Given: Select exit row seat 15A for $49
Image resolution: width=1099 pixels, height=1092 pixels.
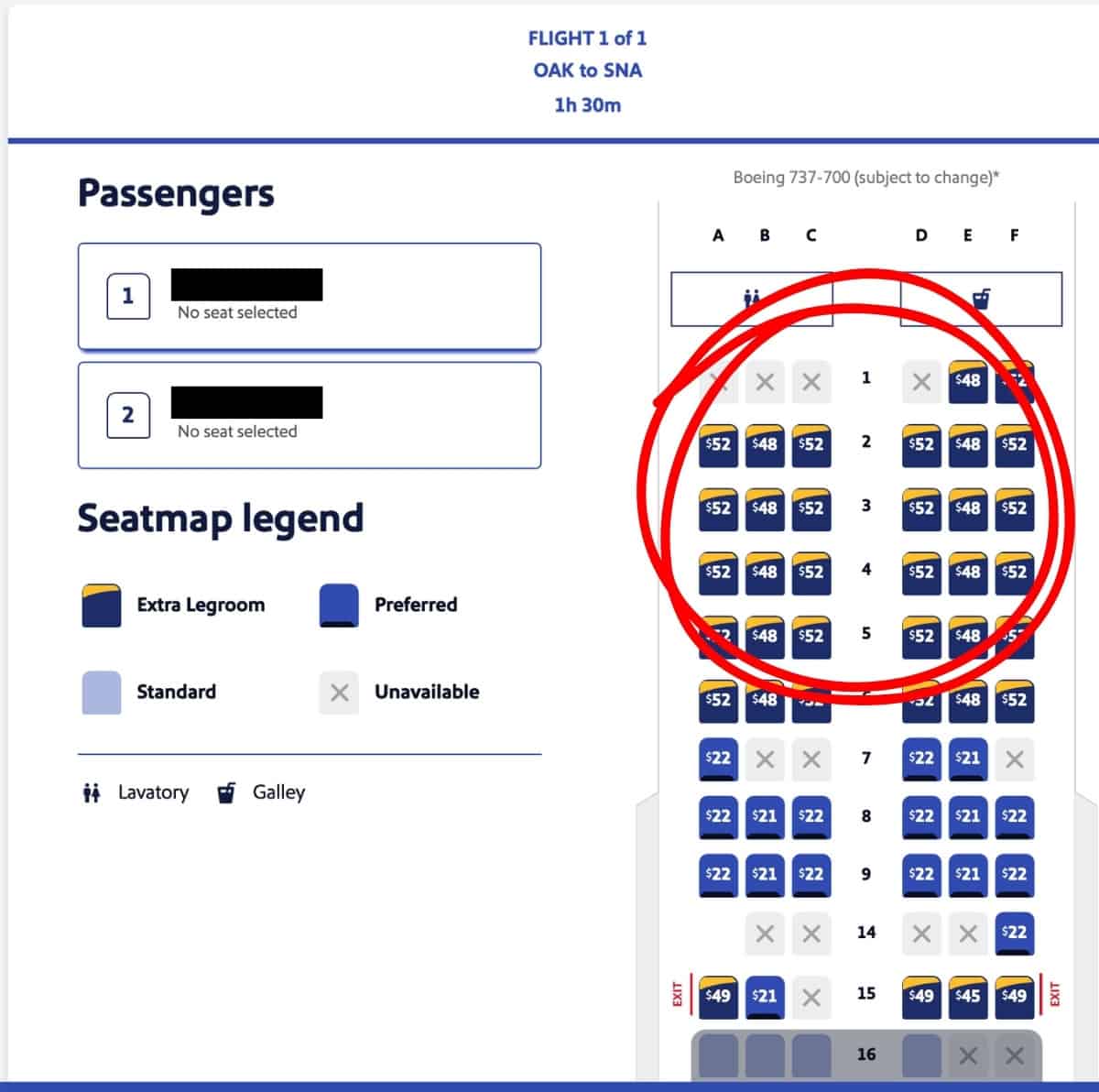Looking at the screenshot, I should point(718,993).
